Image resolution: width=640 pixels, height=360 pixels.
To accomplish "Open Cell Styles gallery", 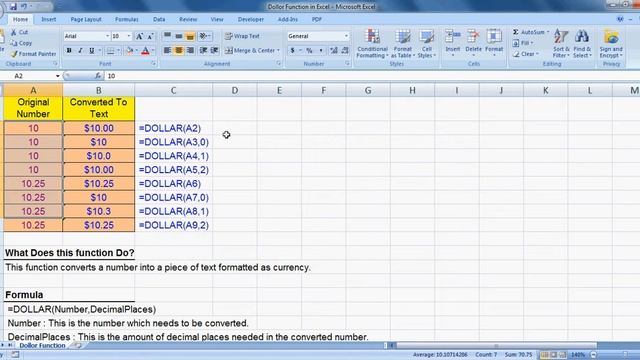I will tap(427, 43).
